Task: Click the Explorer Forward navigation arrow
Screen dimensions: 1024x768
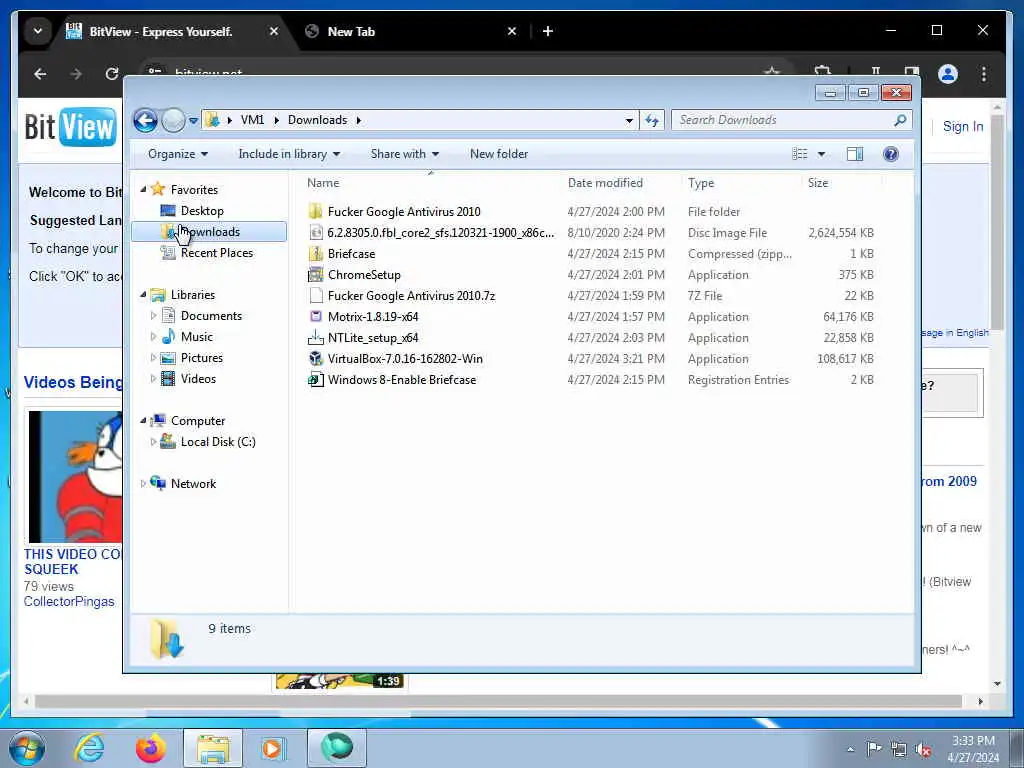Action: pos(173,120)
